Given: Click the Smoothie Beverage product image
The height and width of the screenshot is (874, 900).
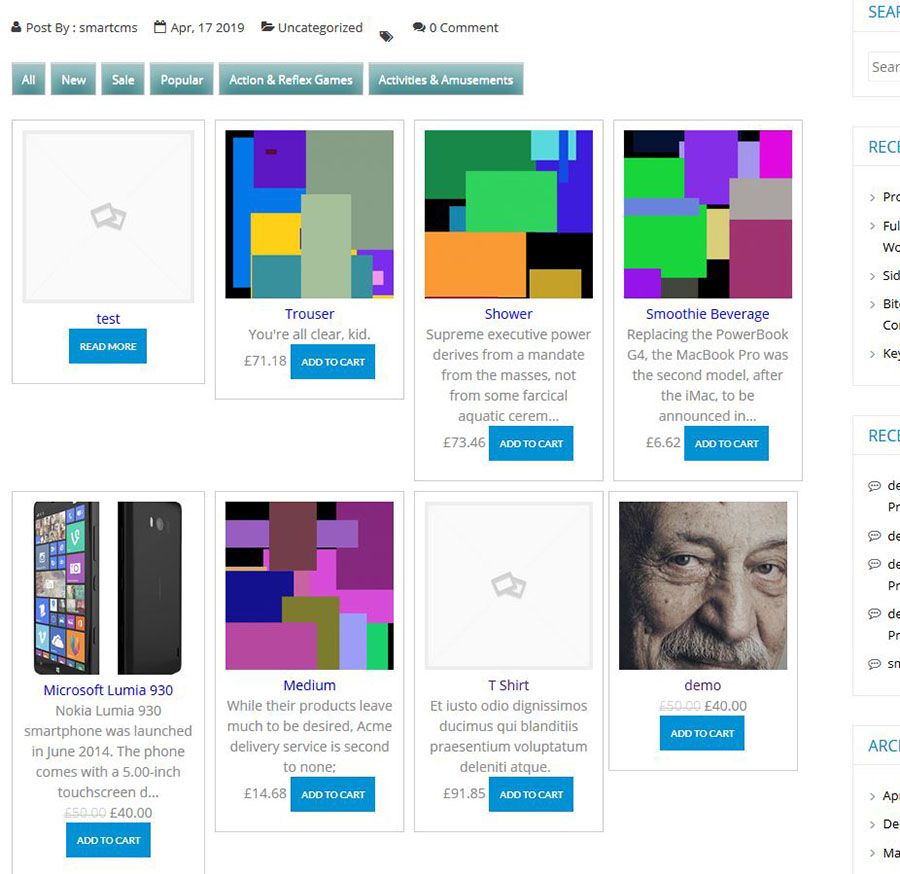Looking at the screenshot, I should tap(708, 214).
